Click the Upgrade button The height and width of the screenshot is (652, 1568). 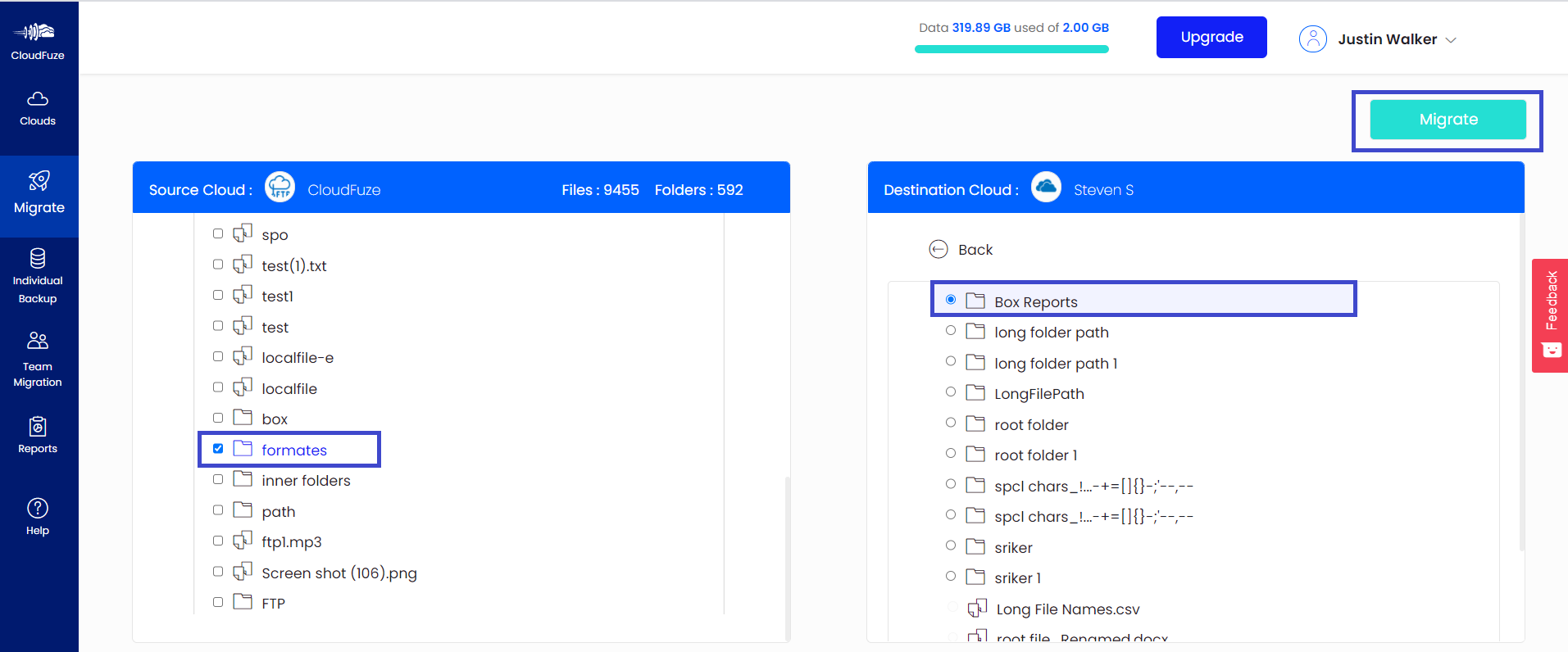(1211, 37)
